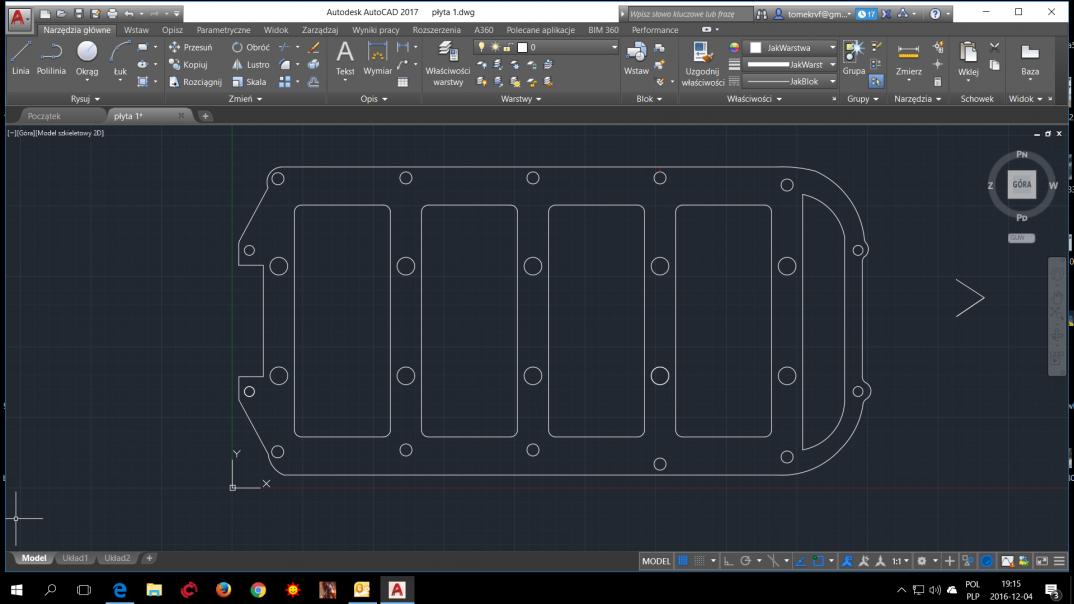Toggle snap mode in the status bar
The height and width of the screenshot is (604, 1074).
[700, 561]
